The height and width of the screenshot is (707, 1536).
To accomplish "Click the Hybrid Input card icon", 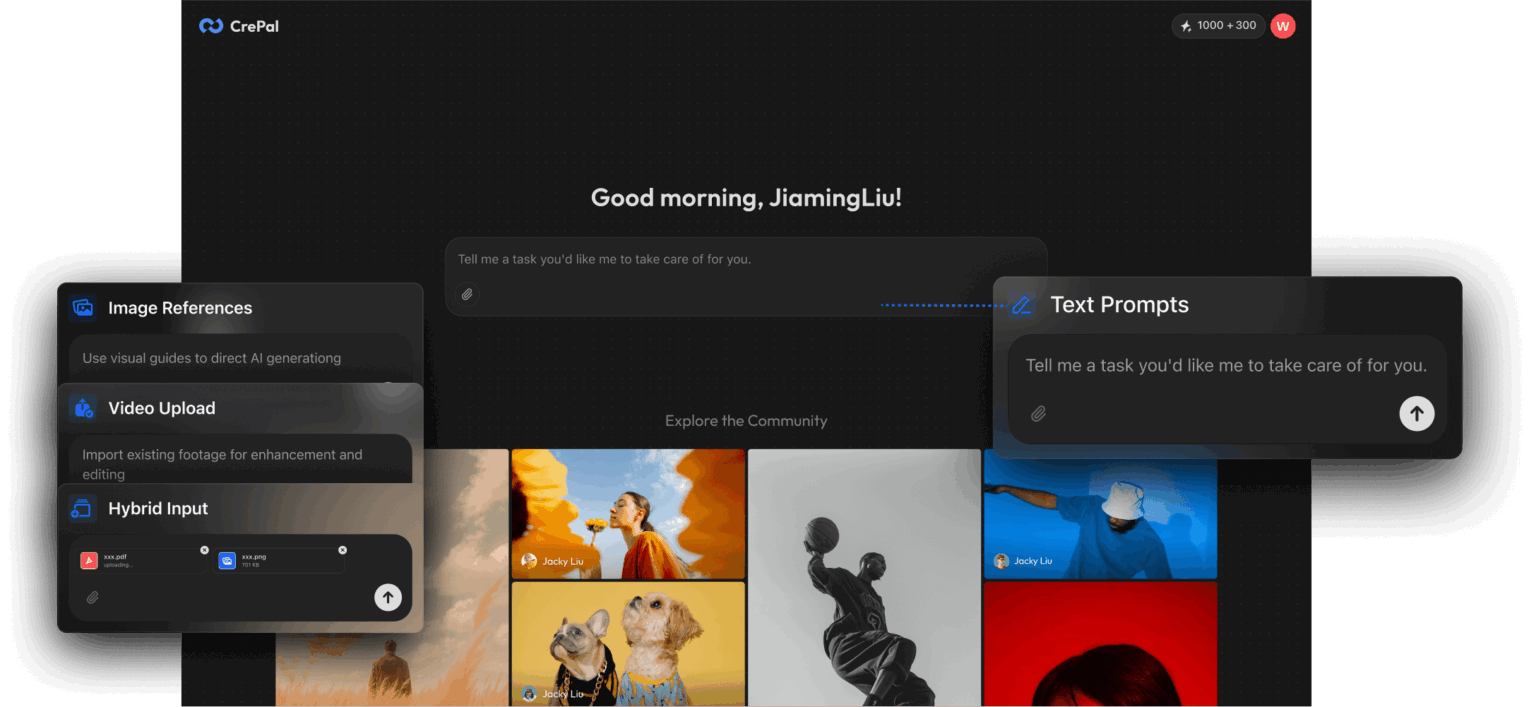I will point(82,509).
